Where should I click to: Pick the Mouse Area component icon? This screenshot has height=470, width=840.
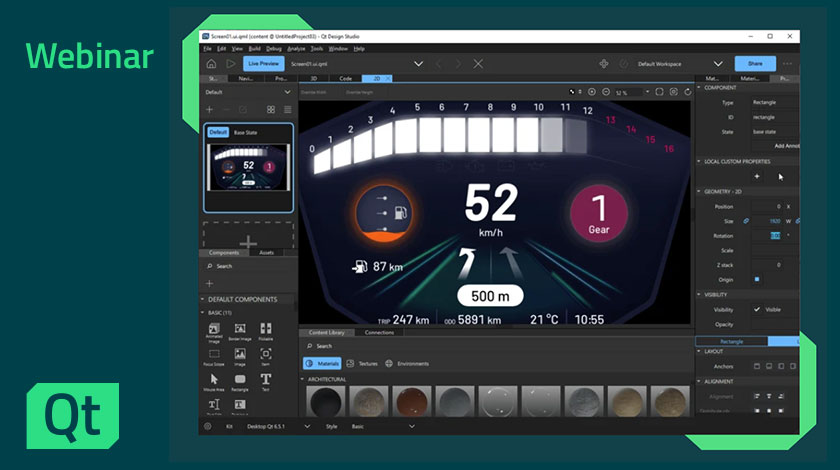tap(214, 380)
